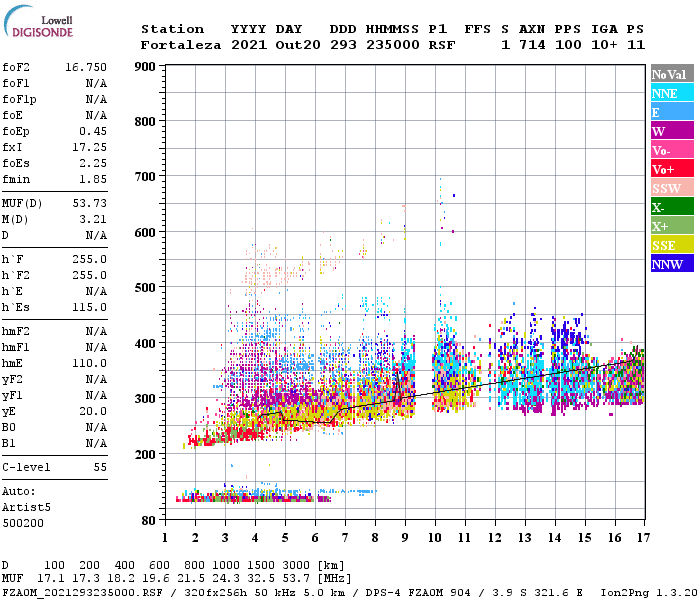Select the X+ light green legend swatch
This screenshot has width=700, height=600.
click(x=672, y=225)
